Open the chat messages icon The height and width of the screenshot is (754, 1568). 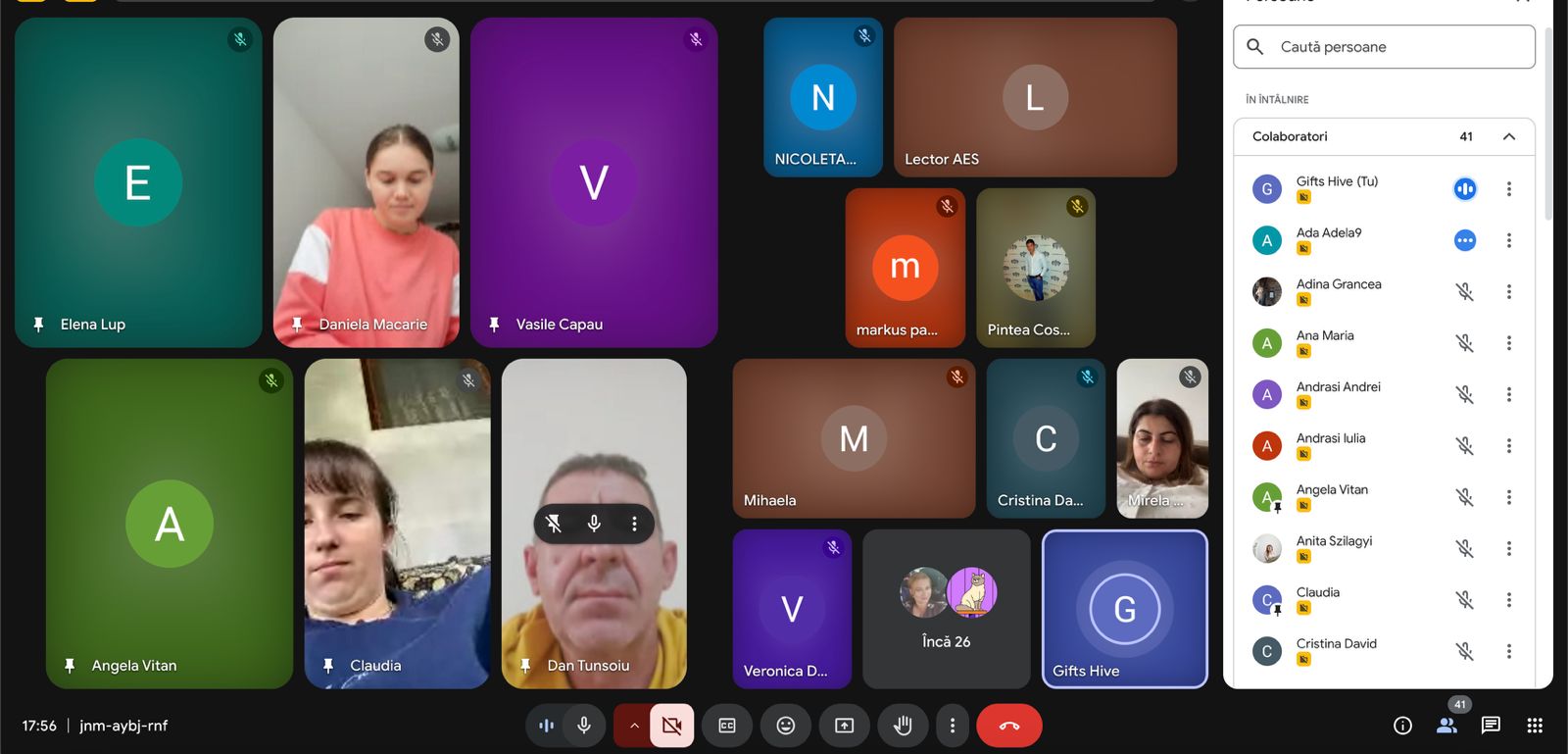click(1490, 726)
